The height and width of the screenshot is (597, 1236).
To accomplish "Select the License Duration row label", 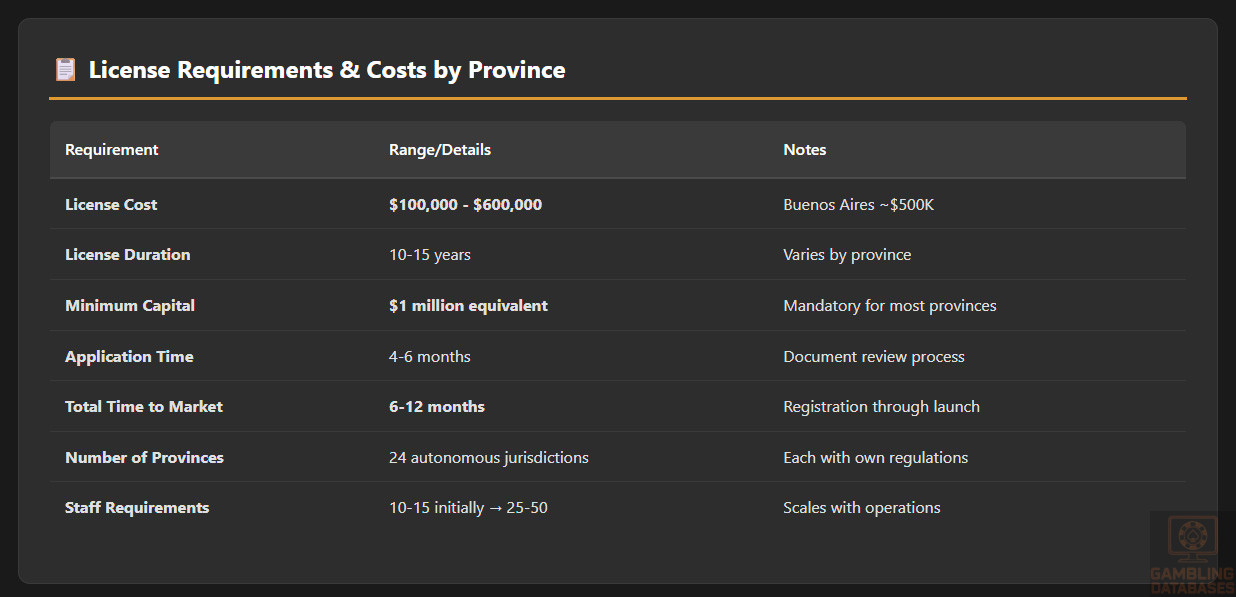I will click(127, 255).
